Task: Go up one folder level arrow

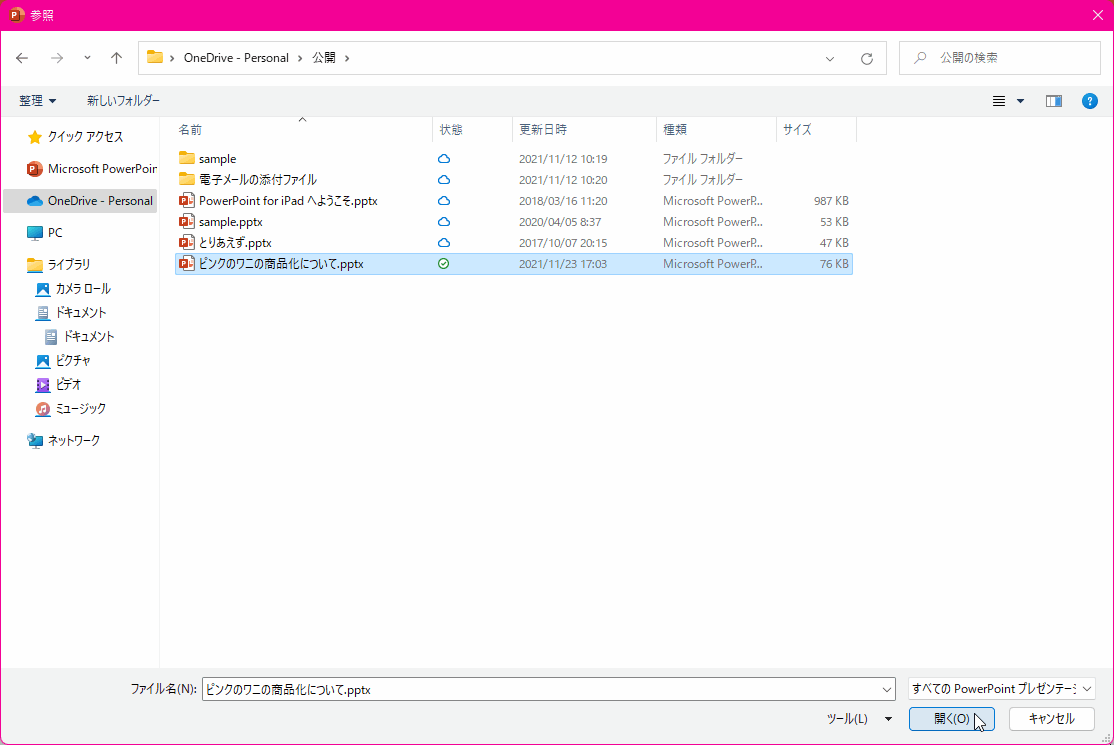Action: click(117, 58)
